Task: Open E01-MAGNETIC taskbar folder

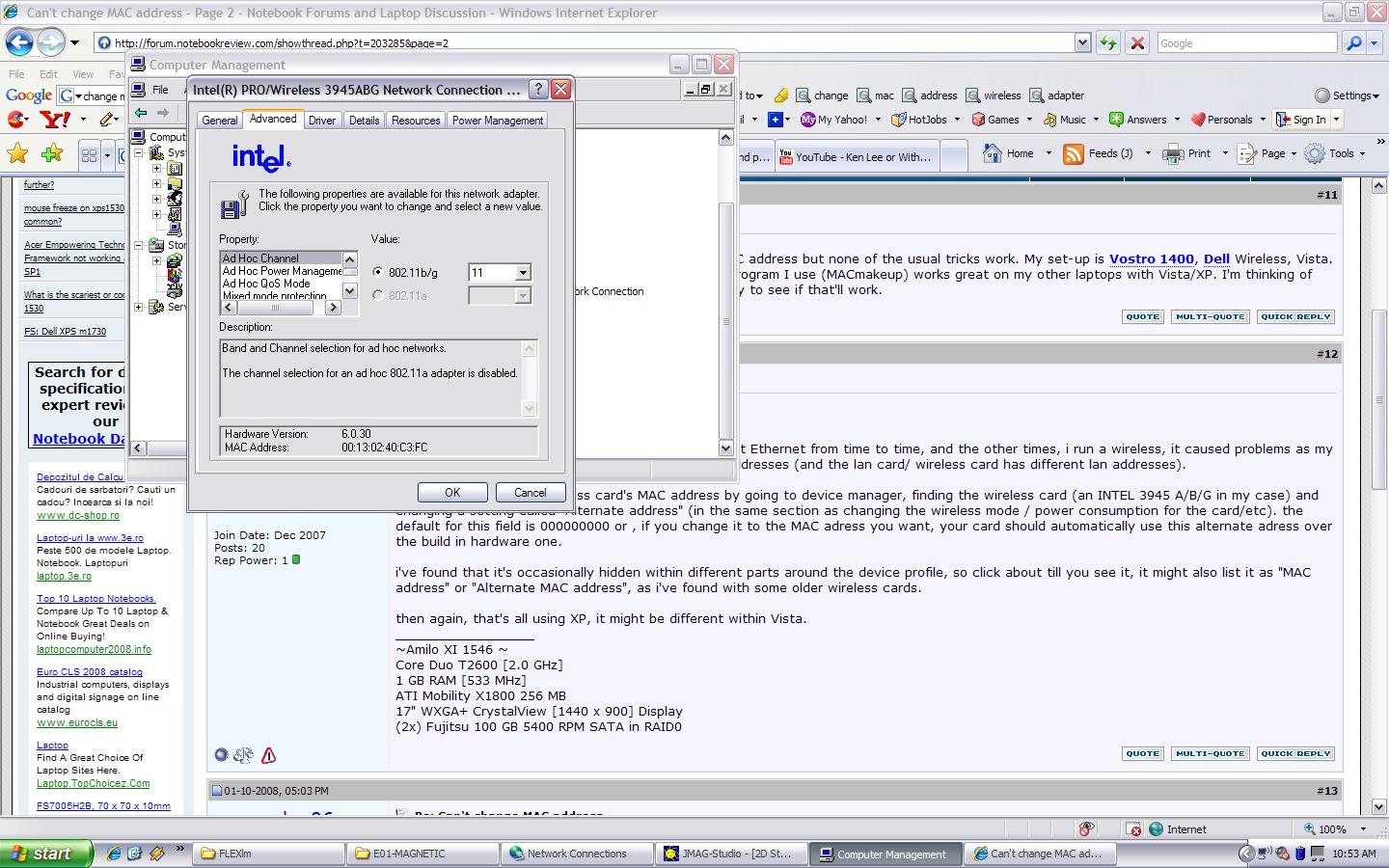Action: point(422,854)
